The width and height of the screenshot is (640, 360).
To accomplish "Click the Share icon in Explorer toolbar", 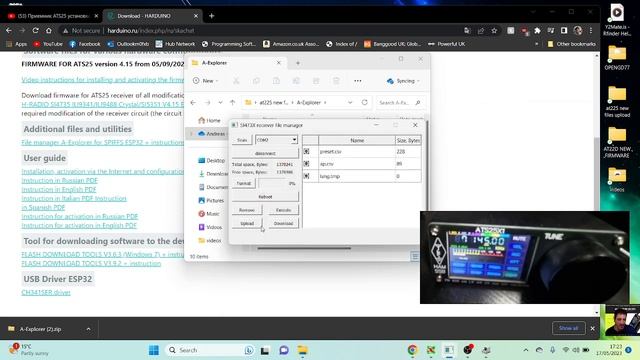I will pos(316,81).
